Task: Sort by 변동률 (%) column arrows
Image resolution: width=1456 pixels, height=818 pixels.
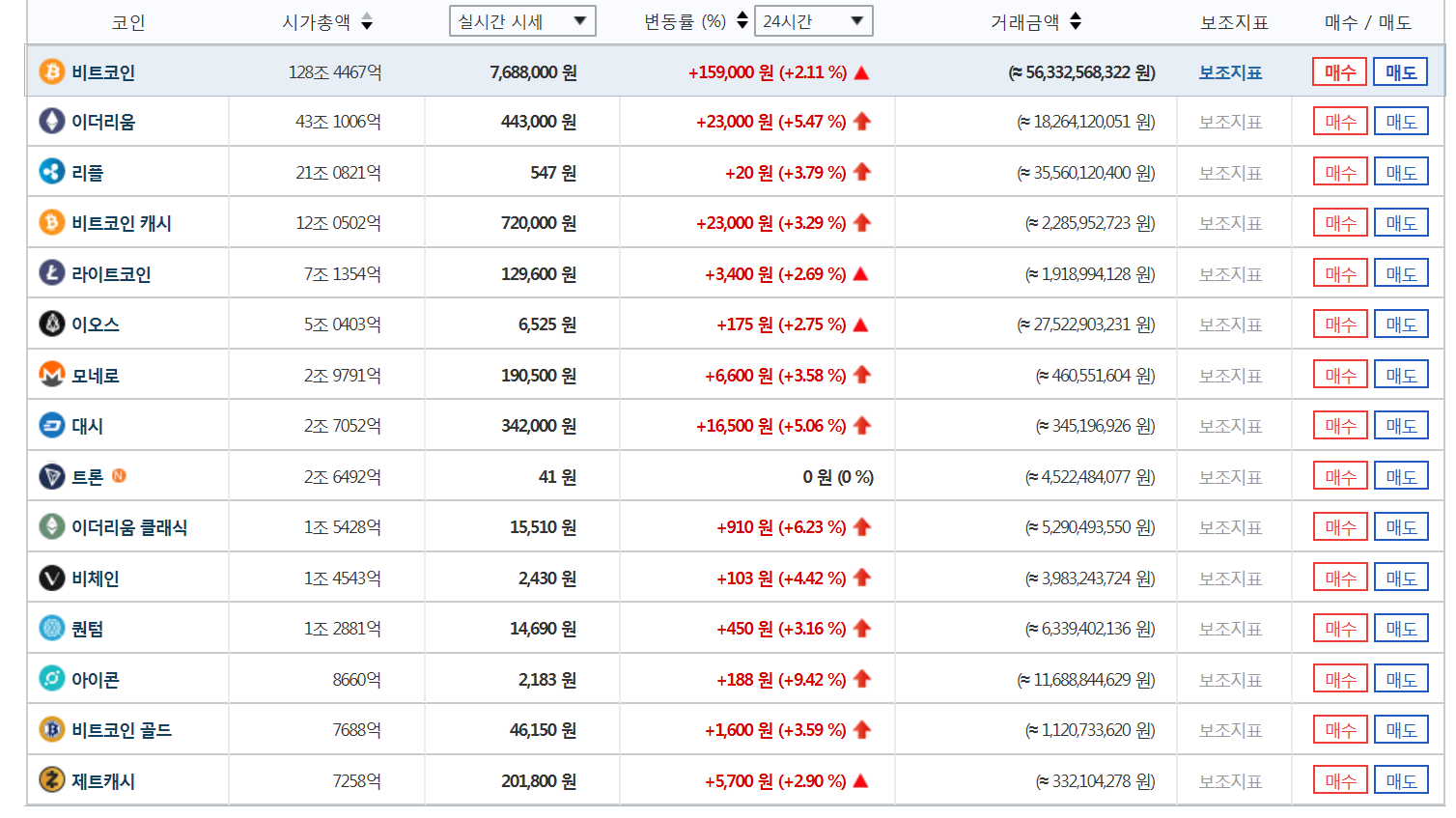Action: click(x=742, y=20)
